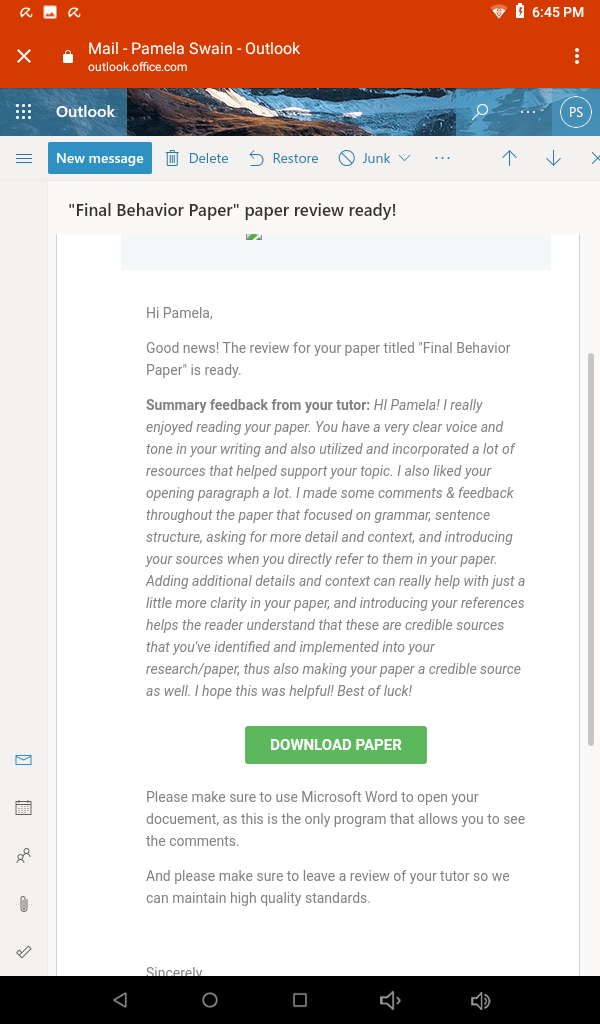
Task: Open the Outlook app launcher grid
Action: tap(24, 112)
